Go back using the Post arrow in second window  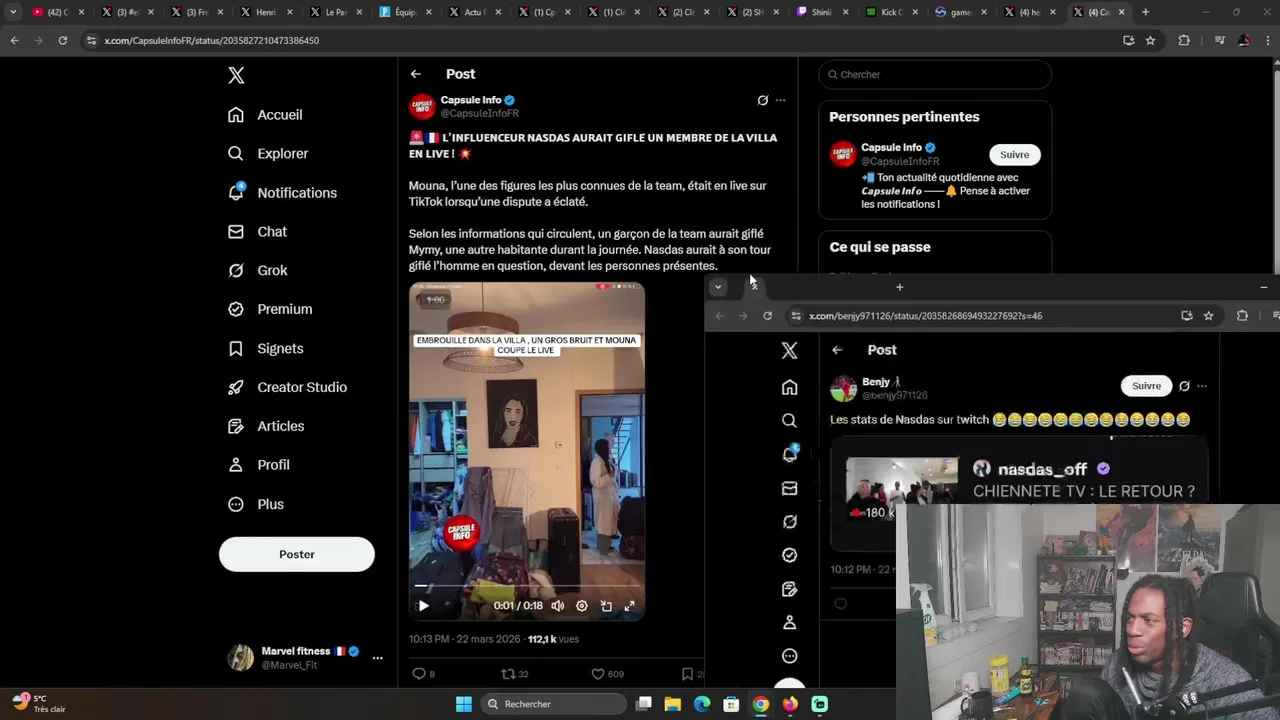point(837,350)
